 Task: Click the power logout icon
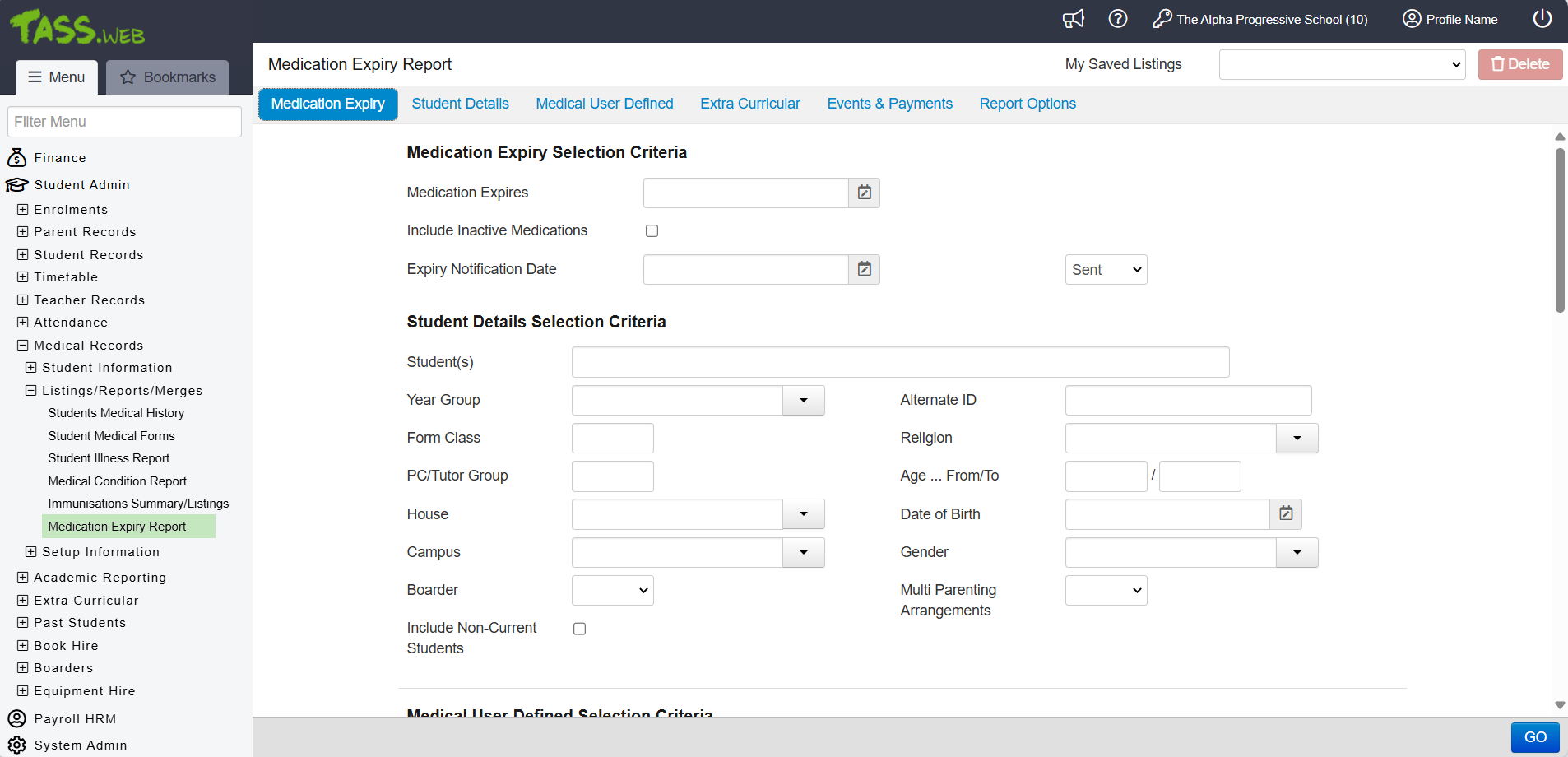click(x=1542, y=19)
